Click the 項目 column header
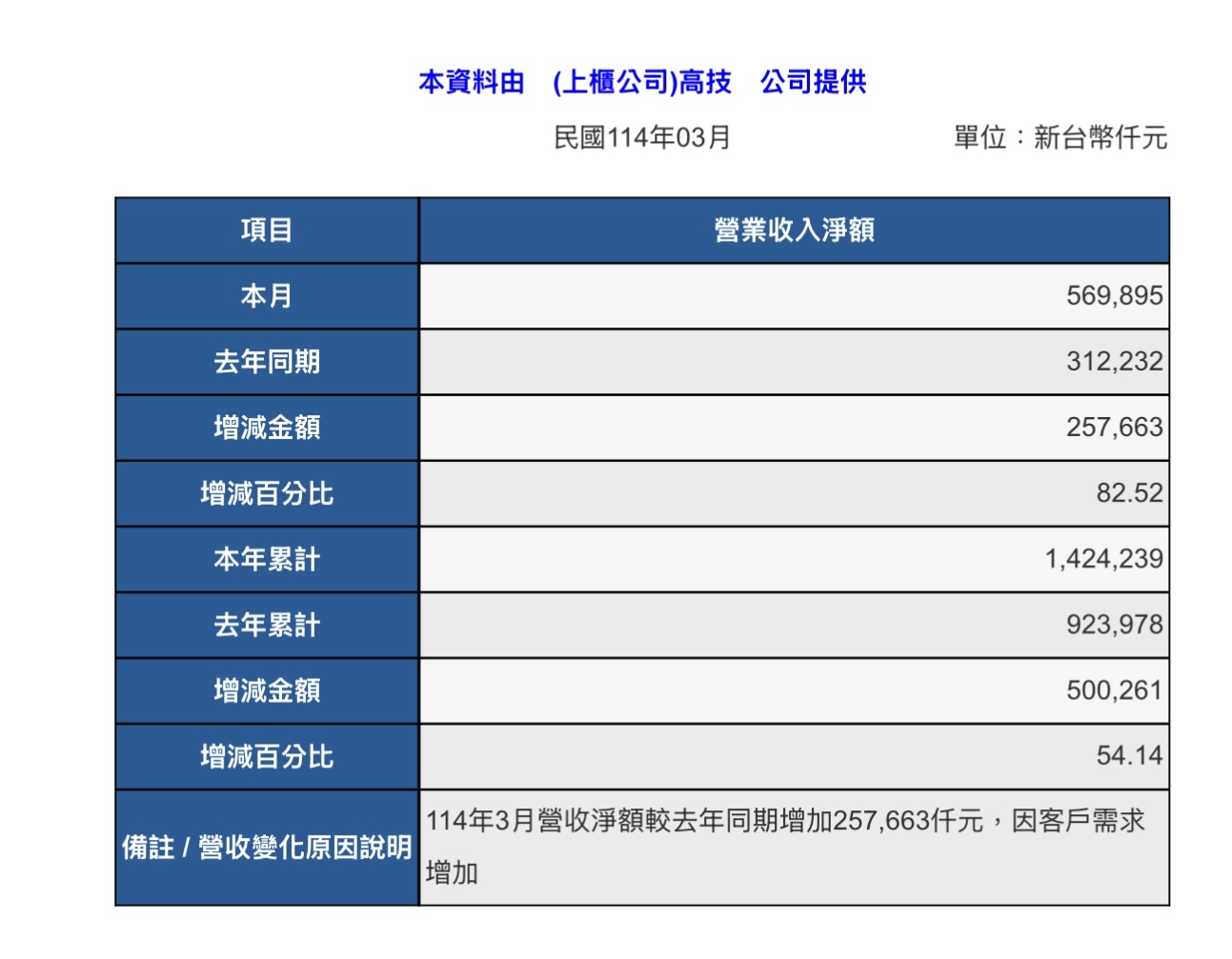This screenshot has height=959, width=1232. pos(267,230)
